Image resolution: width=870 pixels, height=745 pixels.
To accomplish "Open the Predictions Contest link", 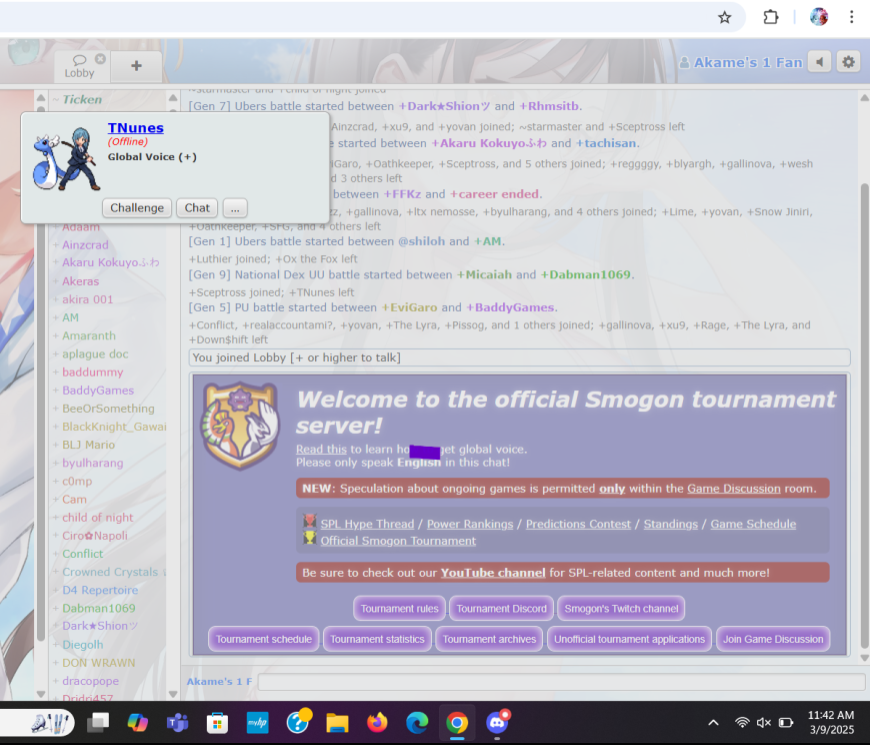I will 578,524.
